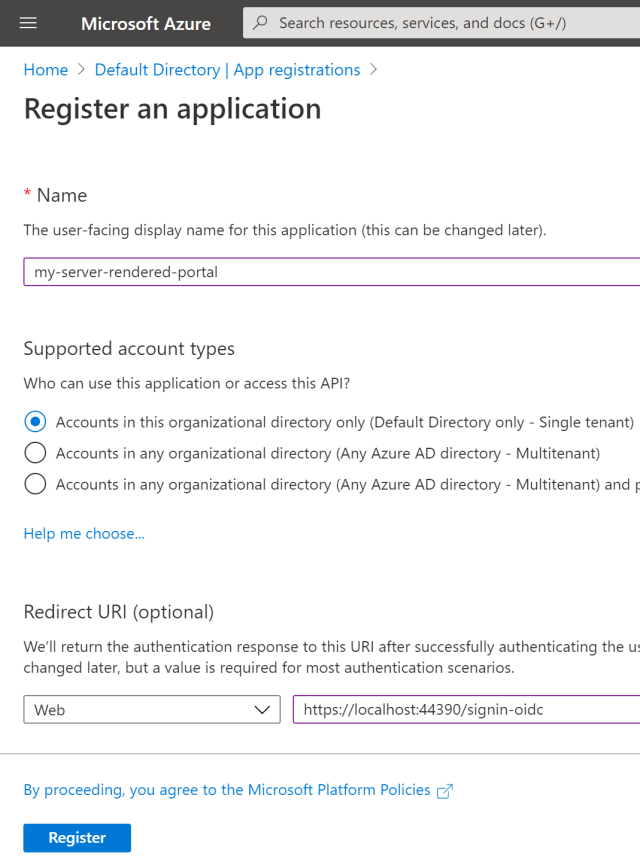Open Default Directory App registrations breadcrumb

[227, 70]
